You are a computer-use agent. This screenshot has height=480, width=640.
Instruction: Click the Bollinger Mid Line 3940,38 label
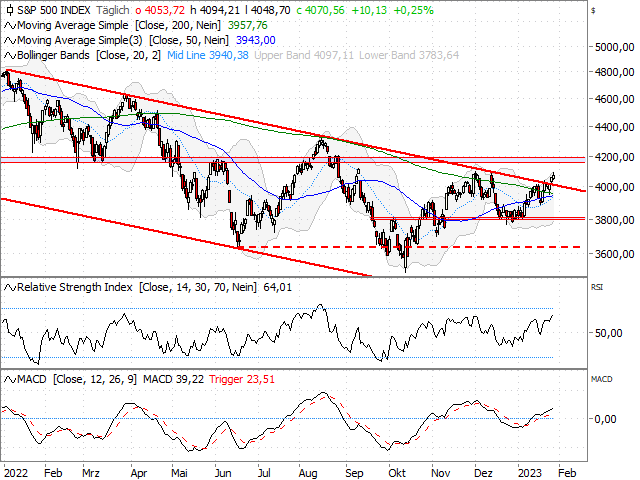(x=208, y=56)
